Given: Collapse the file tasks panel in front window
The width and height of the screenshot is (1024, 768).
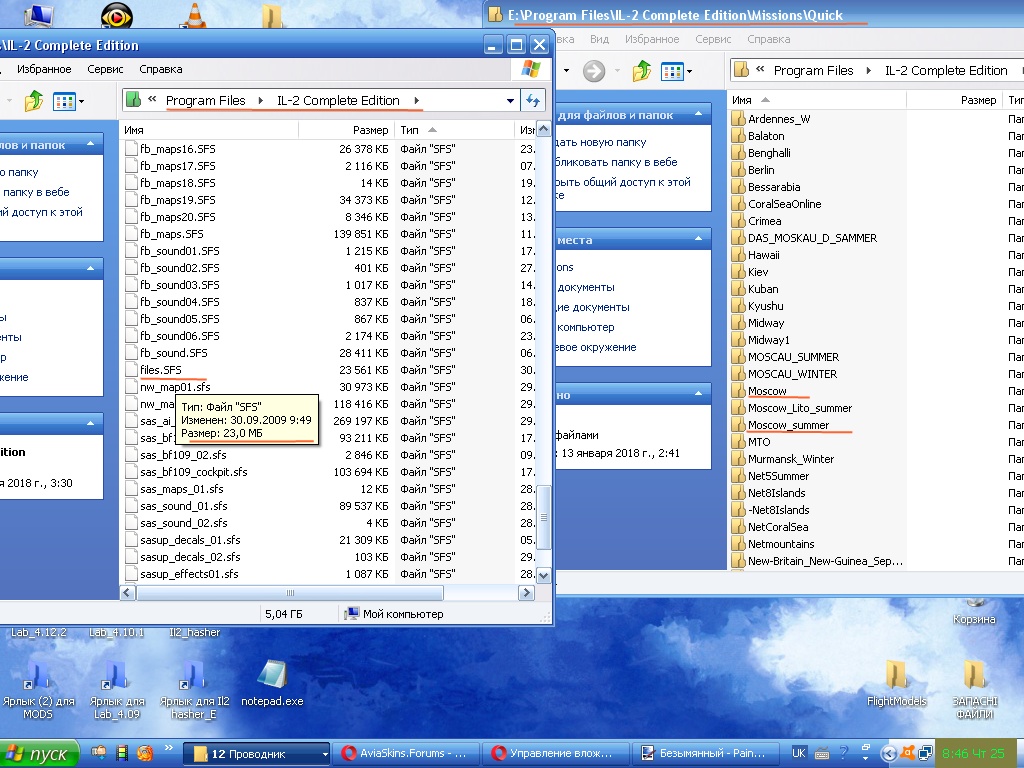Looking at the screenshot, I should coord(90,143).
